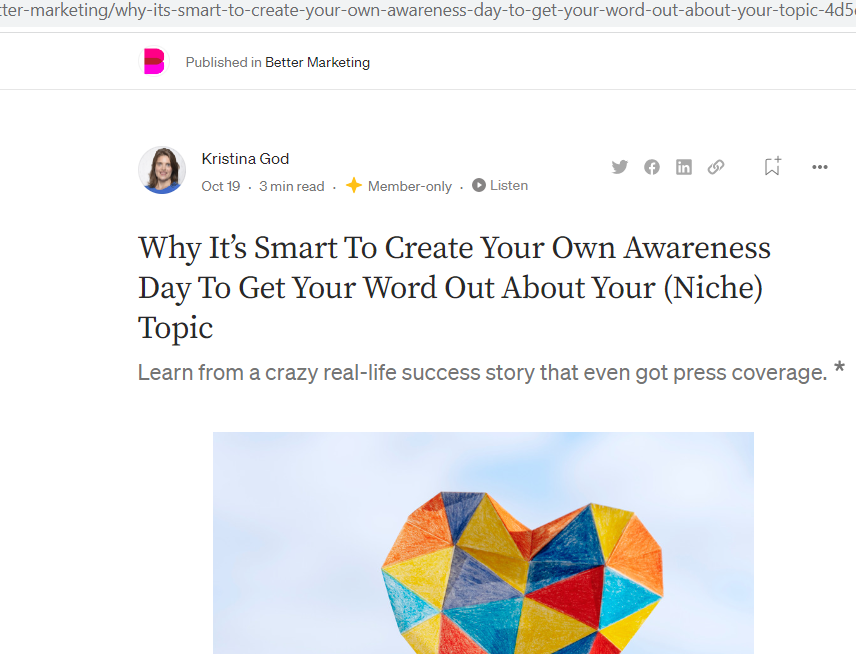Click the article title heading
This screenshot has width=856, height=654.
coord(454,288)
